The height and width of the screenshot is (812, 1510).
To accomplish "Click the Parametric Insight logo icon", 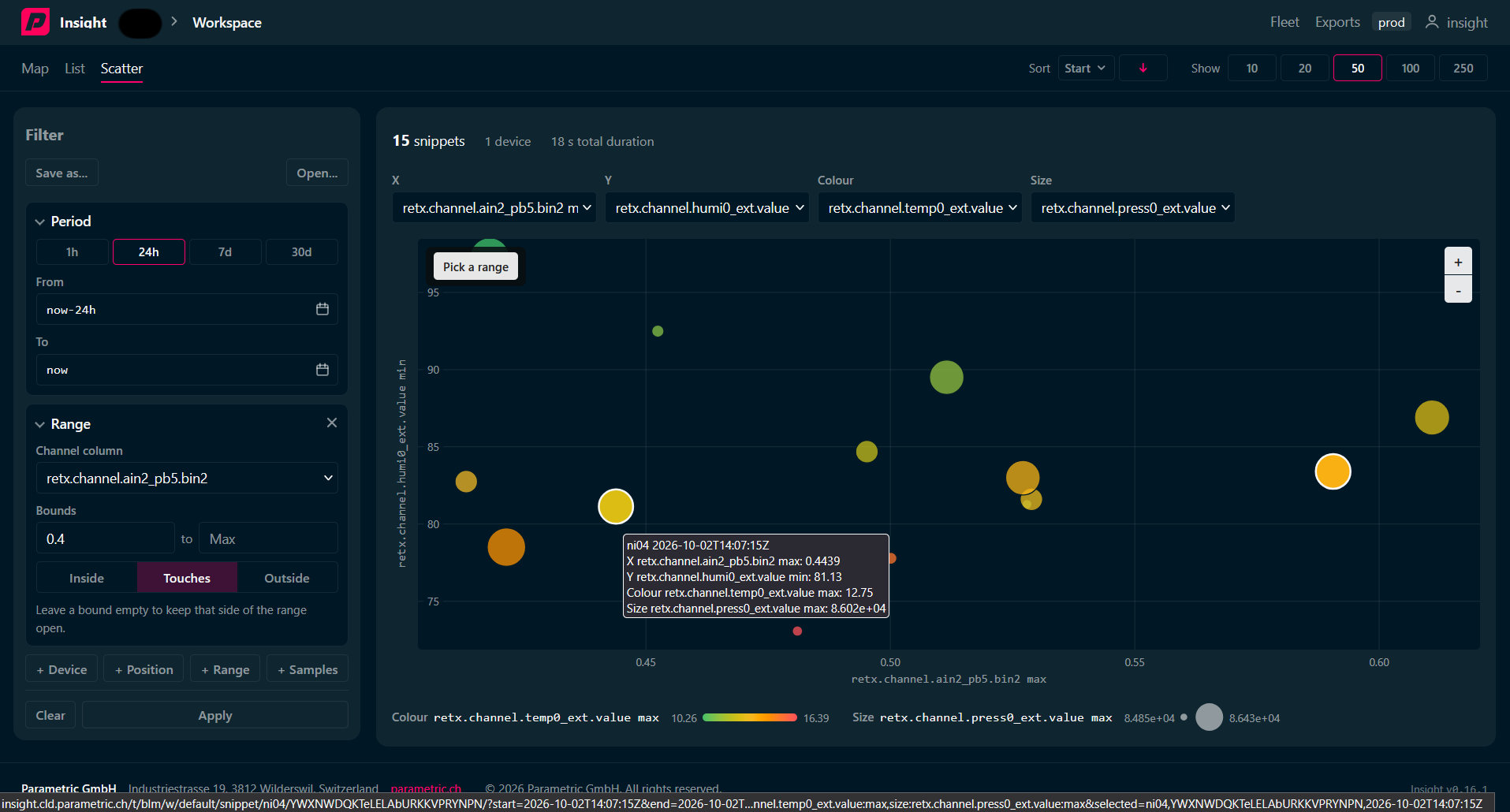I will click(35, 22).
